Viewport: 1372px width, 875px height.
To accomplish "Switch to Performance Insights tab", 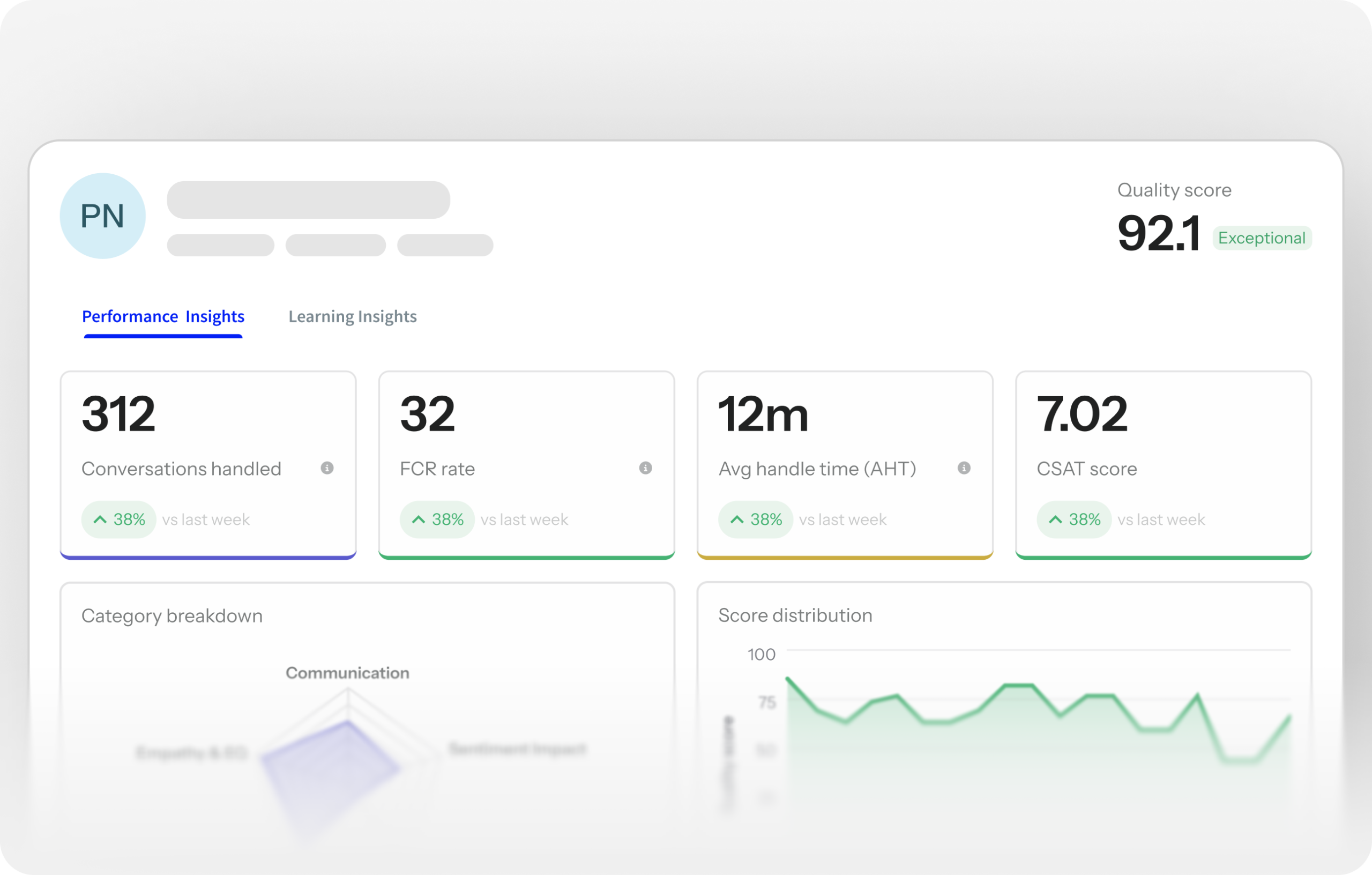I will click(163, 316).
